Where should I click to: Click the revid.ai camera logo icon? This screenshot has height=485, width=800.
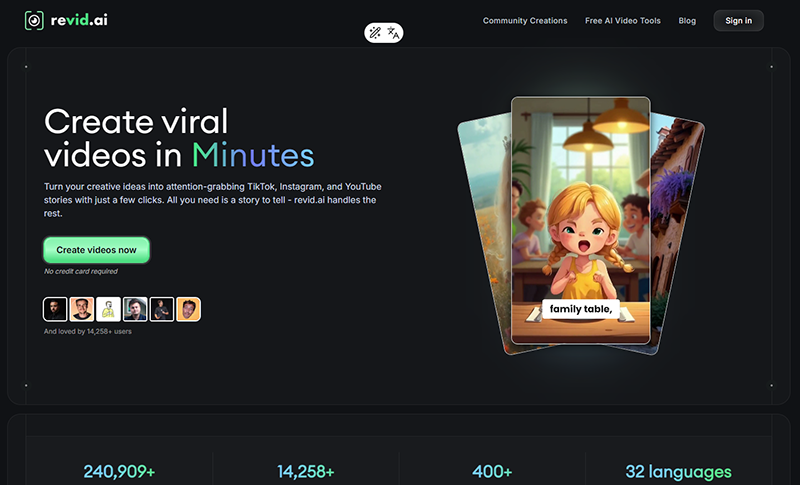(x=34, y=20)
